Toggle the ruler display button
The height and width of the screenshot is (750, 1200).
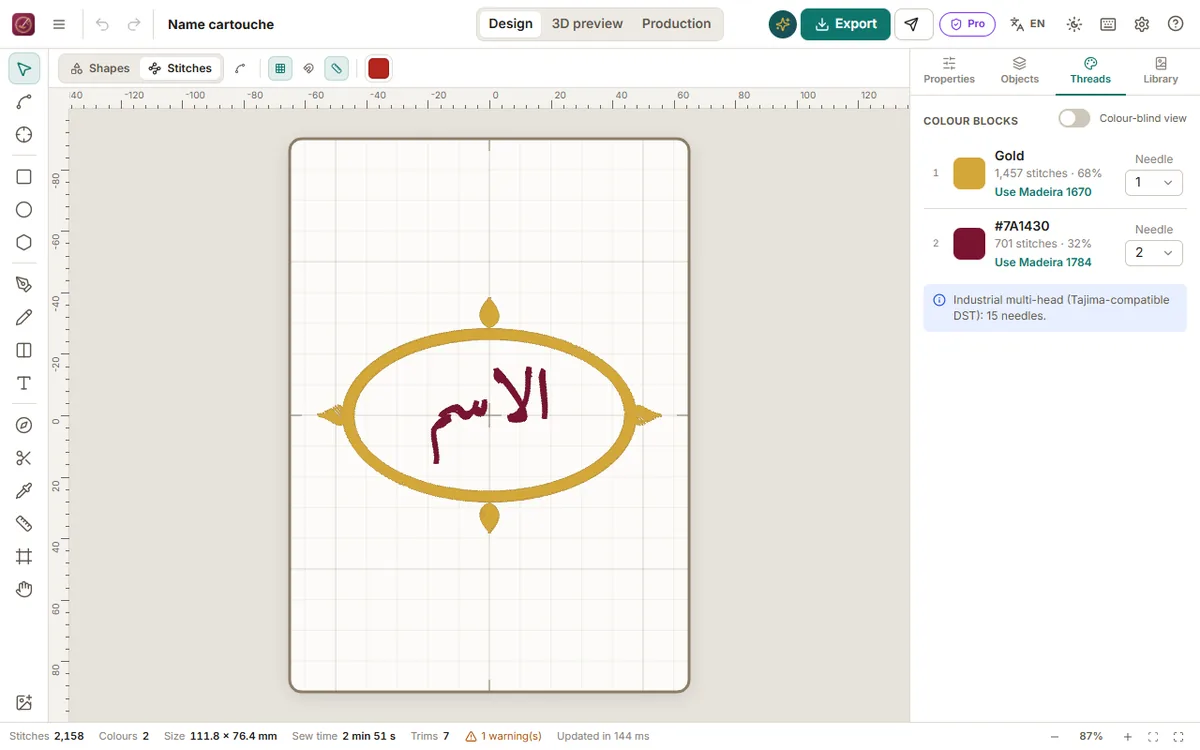336,68
